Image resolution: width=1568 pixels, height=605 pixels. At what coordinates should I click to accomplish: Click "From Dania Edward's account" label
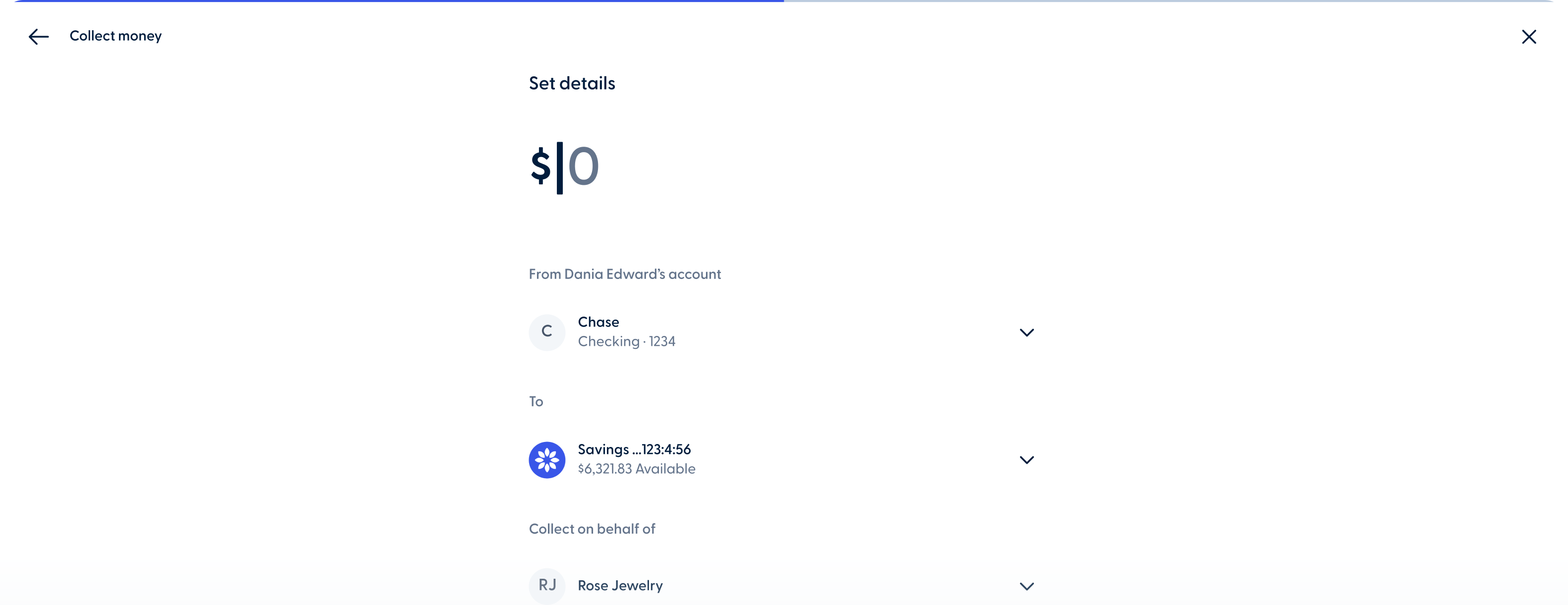pos(625,275)
